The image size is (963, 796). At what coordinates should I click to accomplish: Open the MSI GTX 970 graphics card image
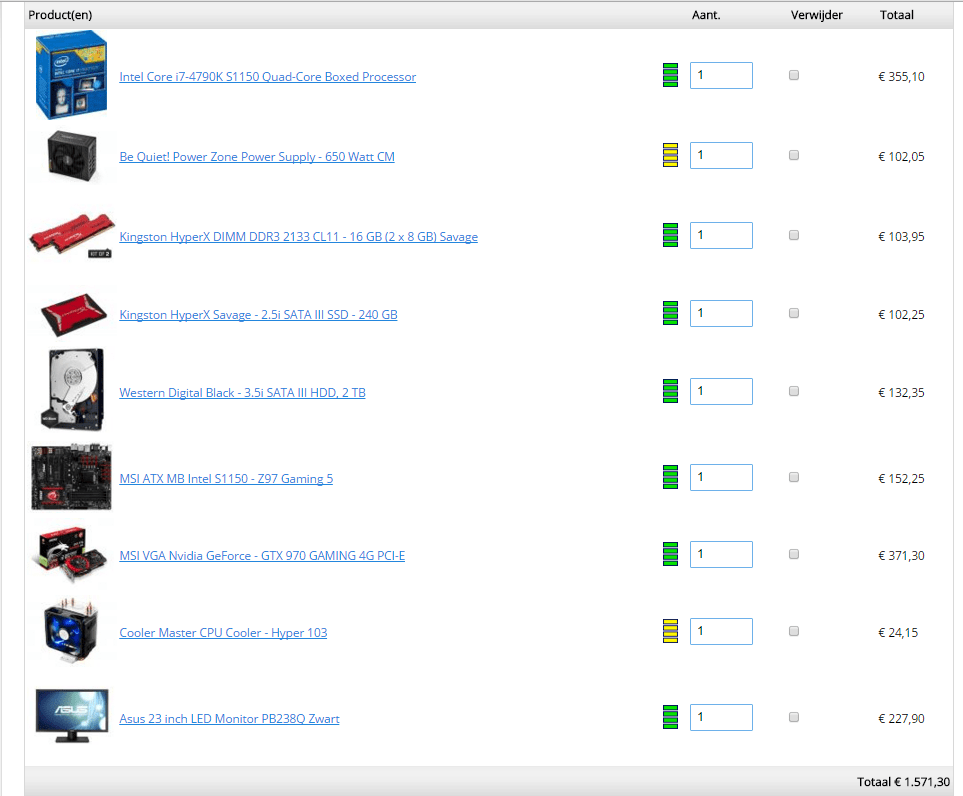click(70, 555)
